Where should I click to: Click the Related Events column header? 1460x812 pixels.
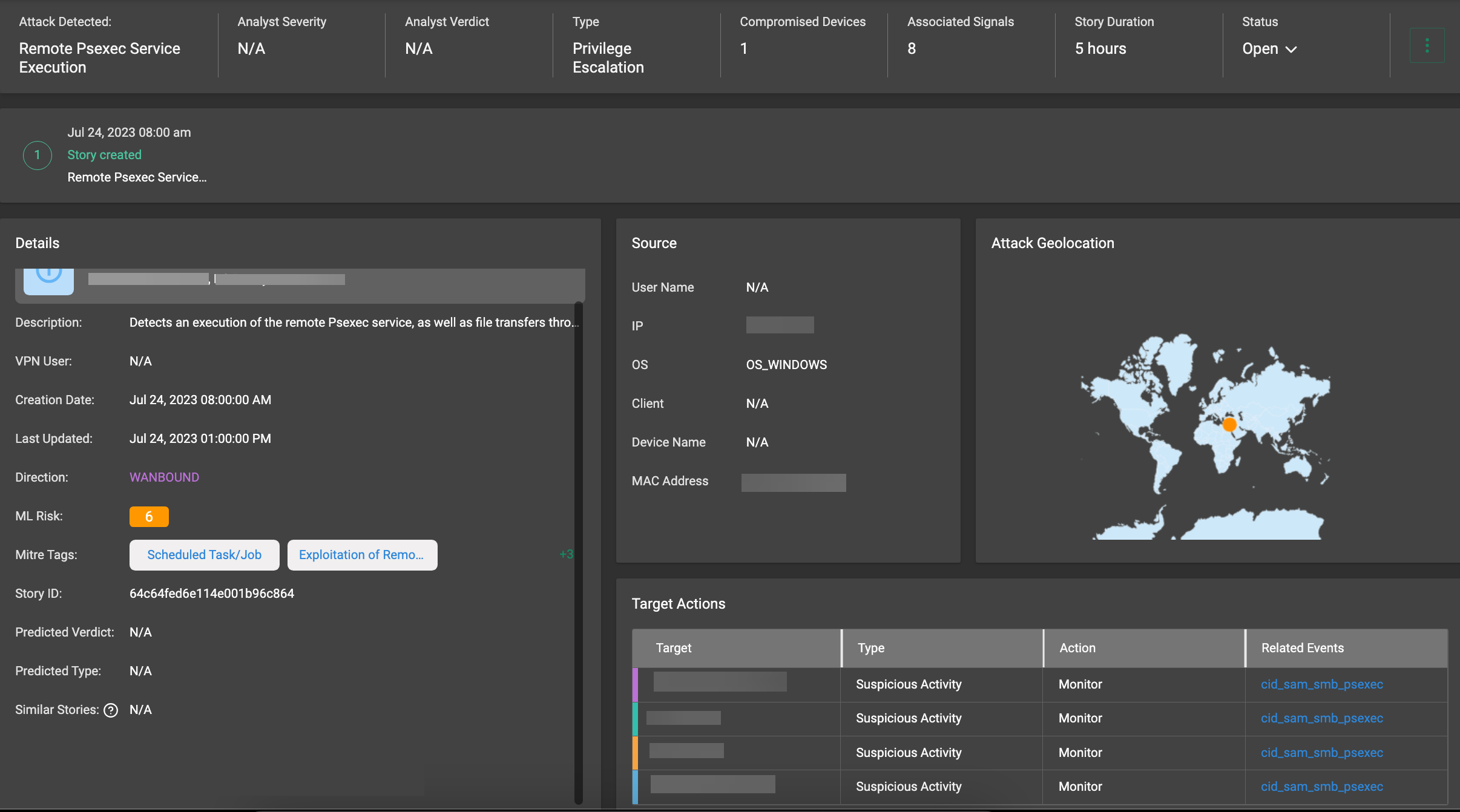[x=1301, y=647]
